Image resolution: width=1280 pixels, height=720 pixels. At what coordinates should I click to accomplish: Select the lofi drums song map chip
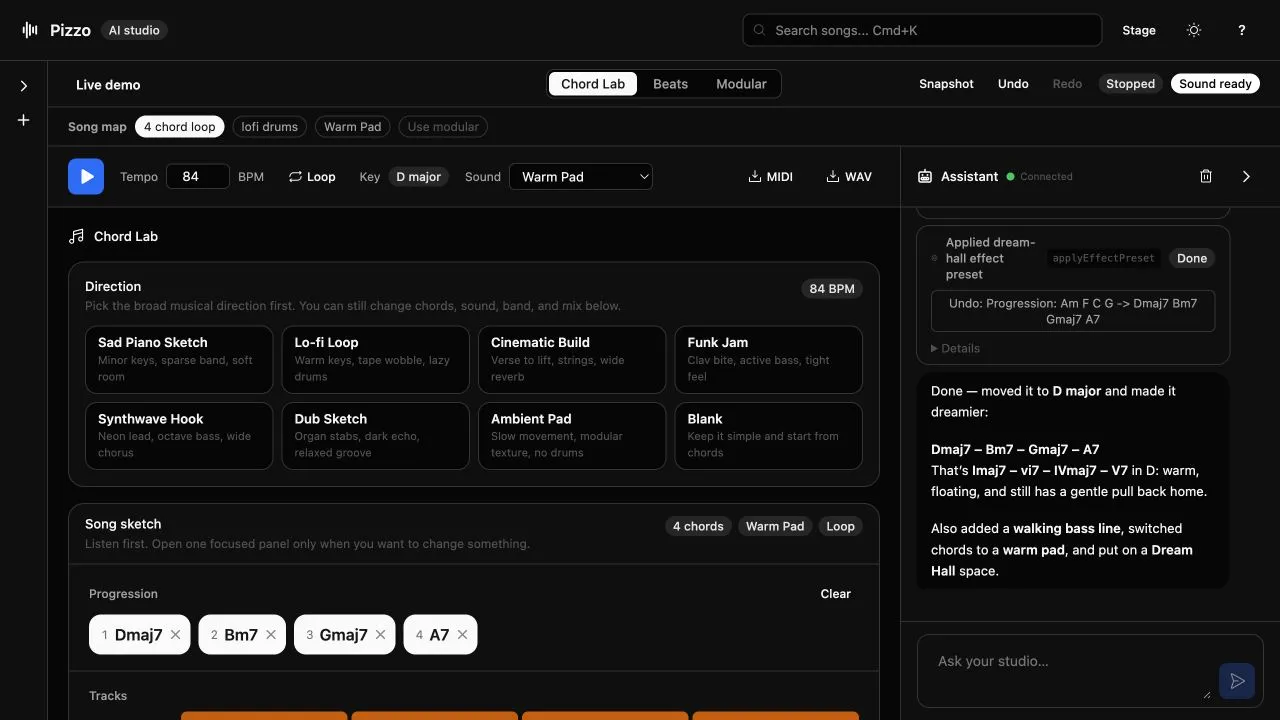(270, 127)
